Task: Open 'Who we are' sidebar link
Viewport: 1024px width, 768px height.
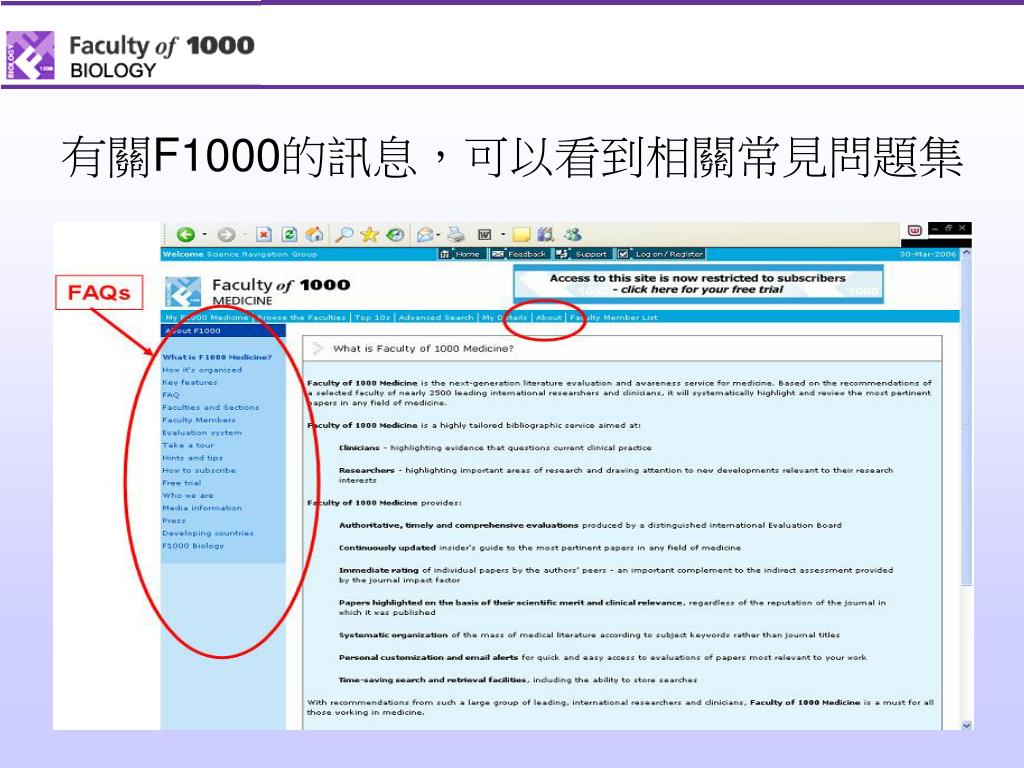Action: (x=187, y=496)
